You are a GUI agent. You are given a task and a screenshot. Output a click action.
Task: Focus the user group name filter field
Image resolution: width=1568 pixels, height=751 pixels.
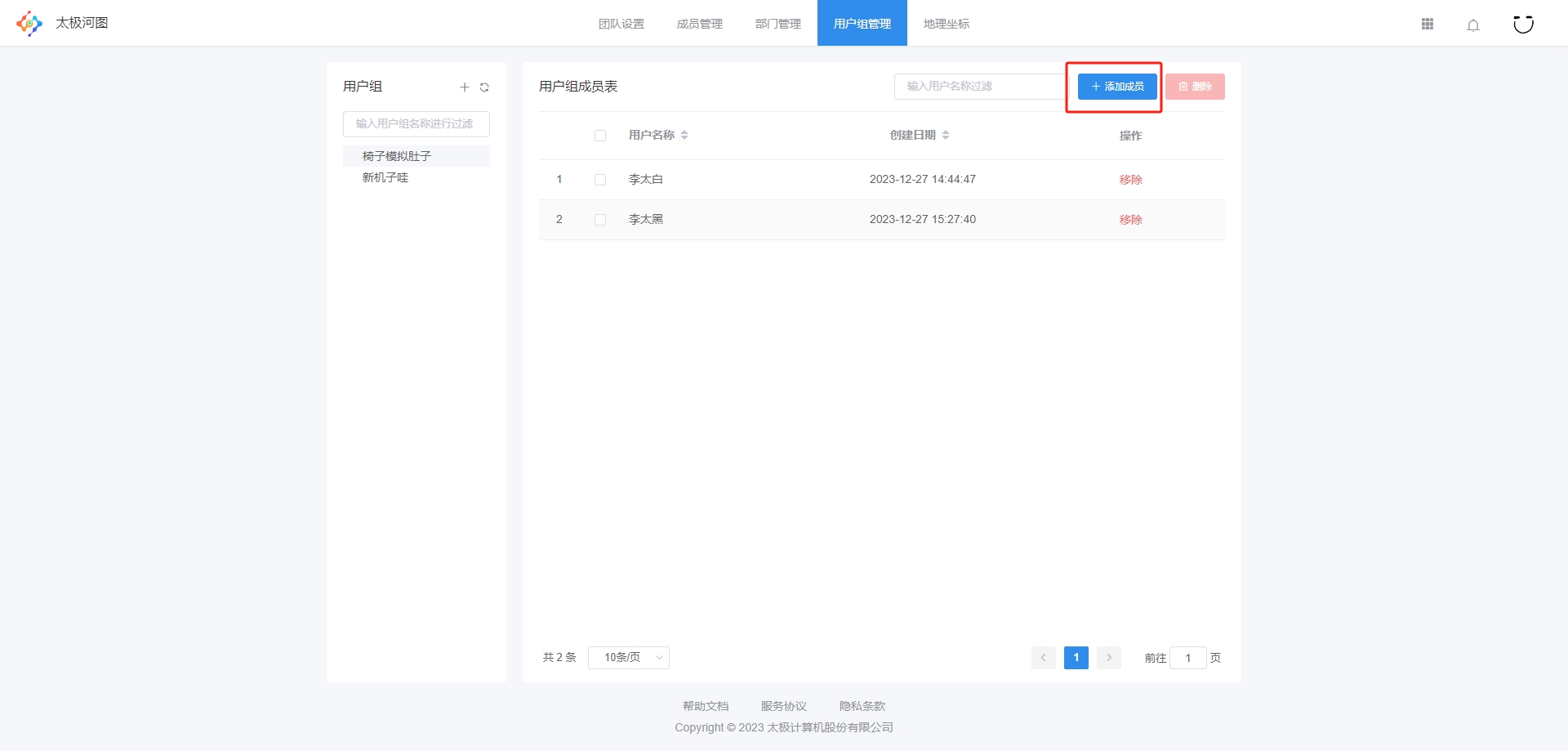tap(416, 124)
